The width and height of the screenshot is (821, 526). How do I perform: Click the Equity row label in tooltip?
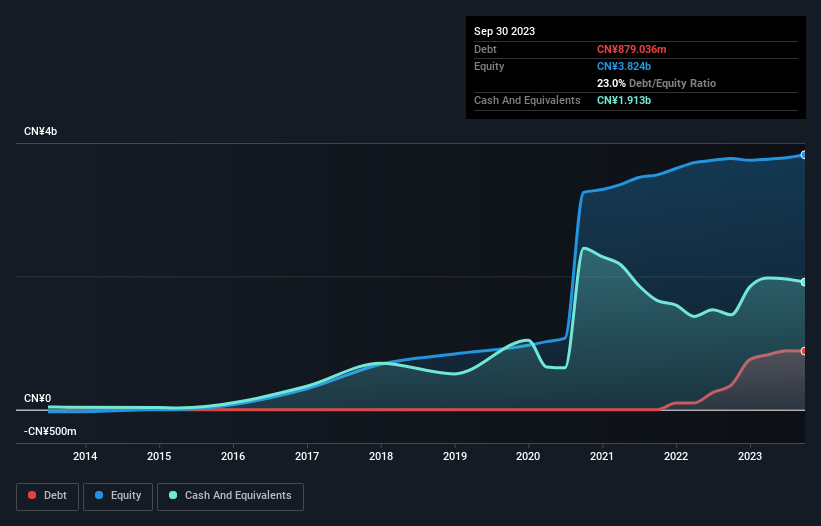[489, 66]
